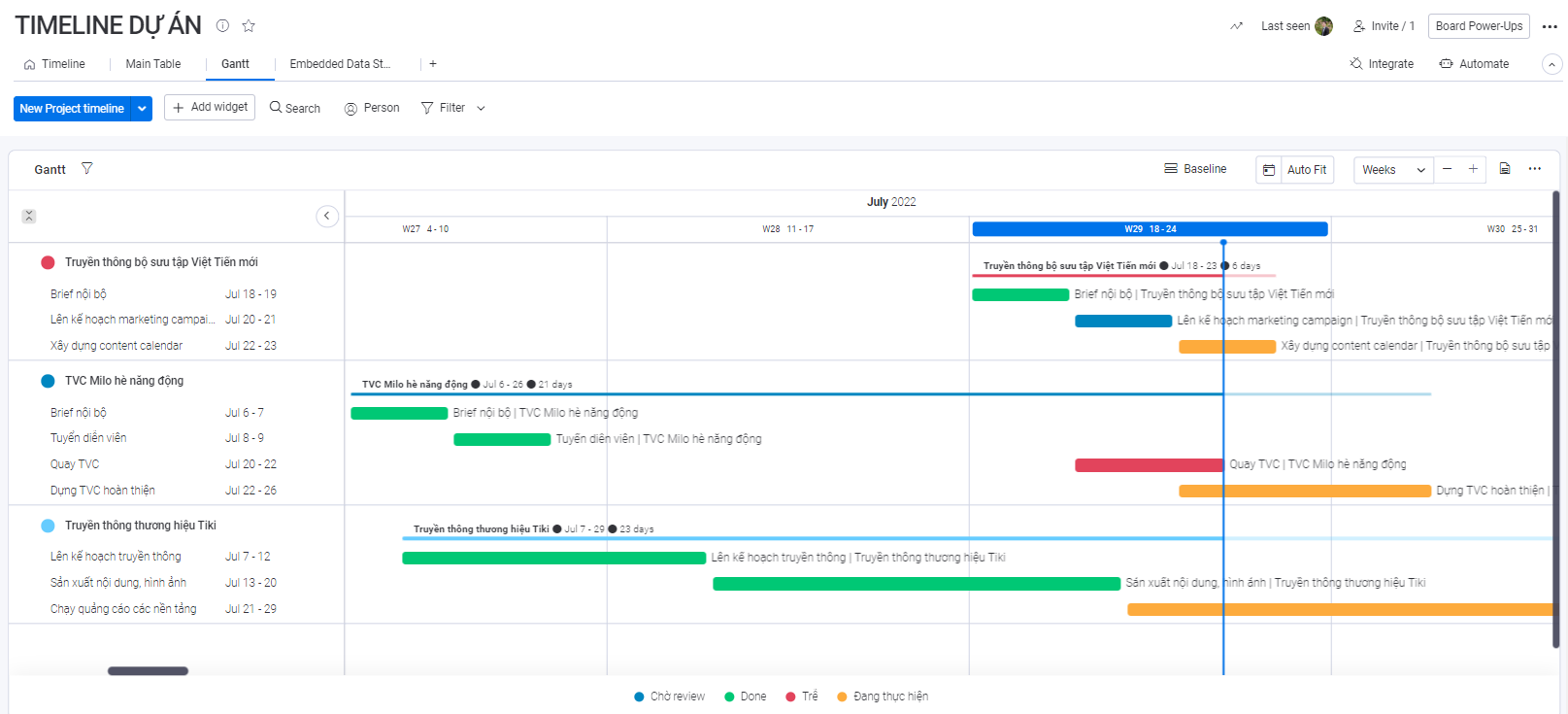1568x714 pixels.
Task: Click the red color dot of Truyền thông bộ sưu tập
Action: click(x=48, y=262)
